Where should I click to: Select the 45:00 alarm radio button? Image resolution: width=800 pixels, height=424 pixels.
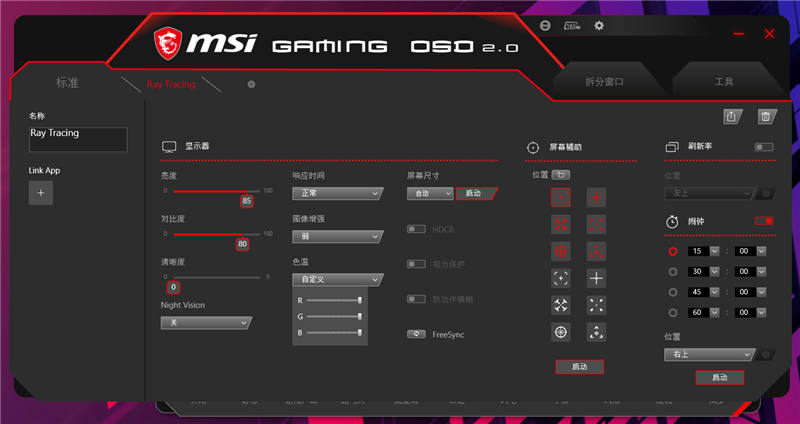673,292
